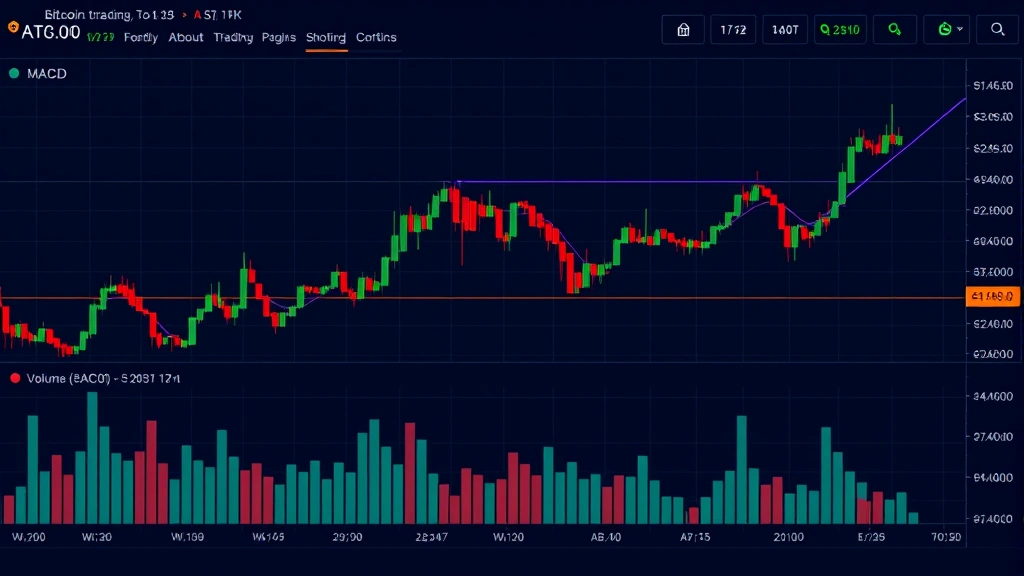Image resolution: width=1024 pixels, height=576 pixels.
Task: Click the Fordly link in the header
Action: coord(140,37)
